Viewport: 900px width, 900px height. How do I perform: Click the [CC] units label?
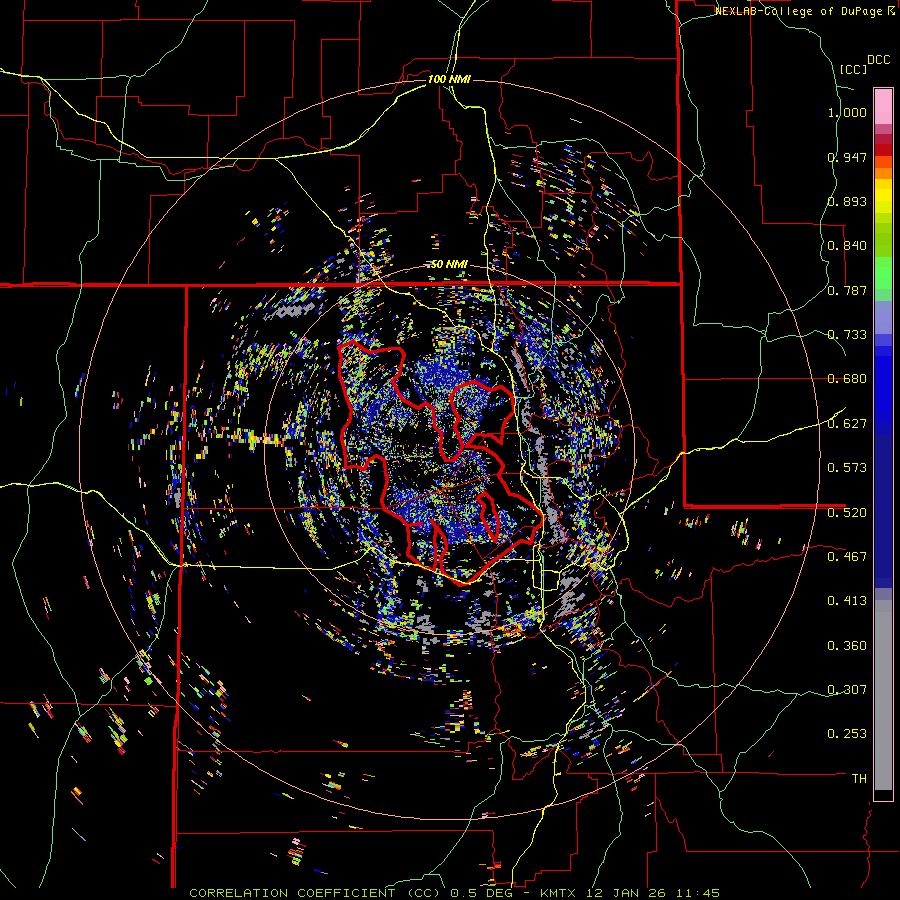853,69
